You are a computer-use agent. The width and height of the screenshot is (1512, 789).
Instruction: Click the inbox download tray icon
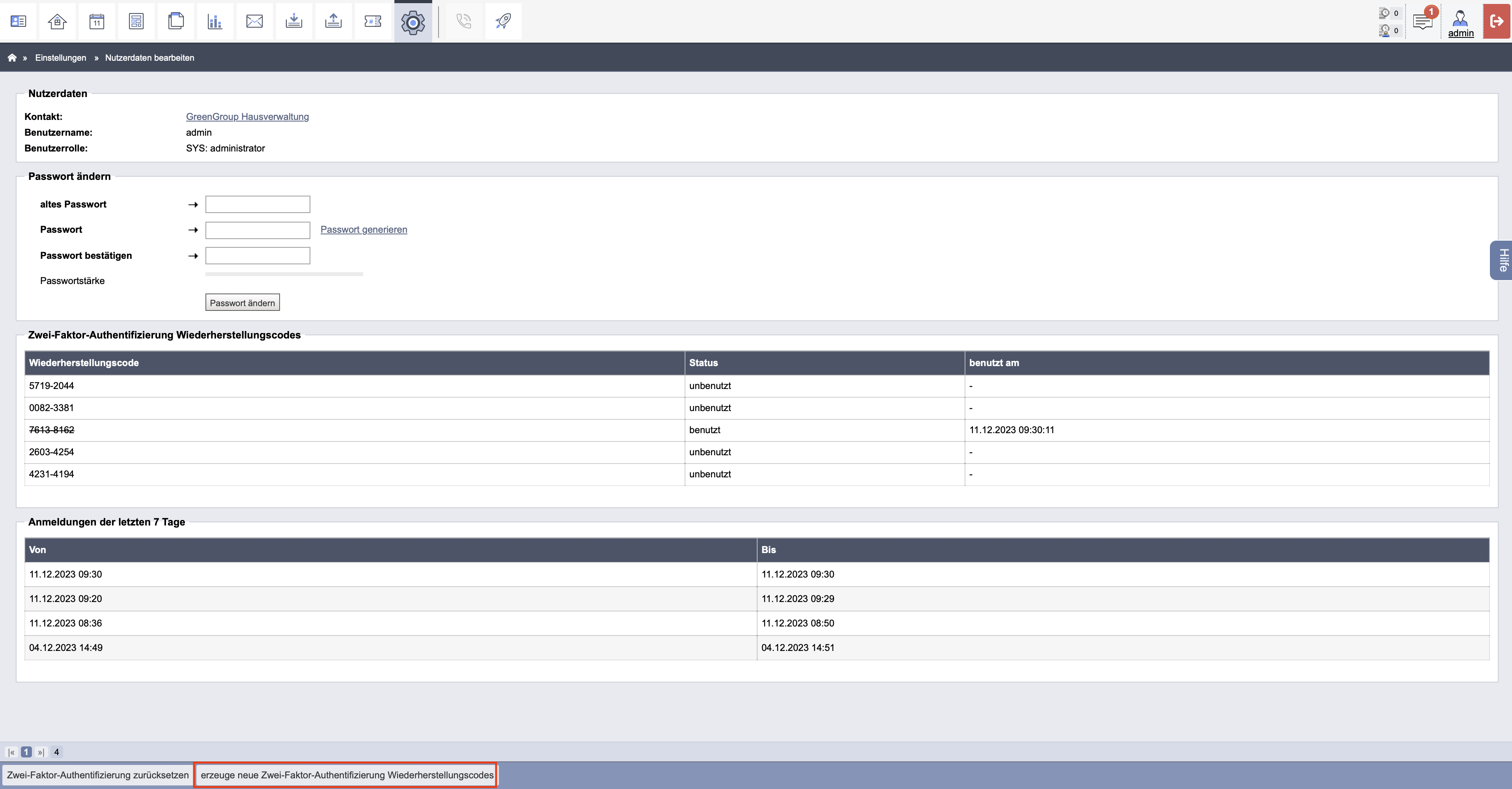[294, 22]
